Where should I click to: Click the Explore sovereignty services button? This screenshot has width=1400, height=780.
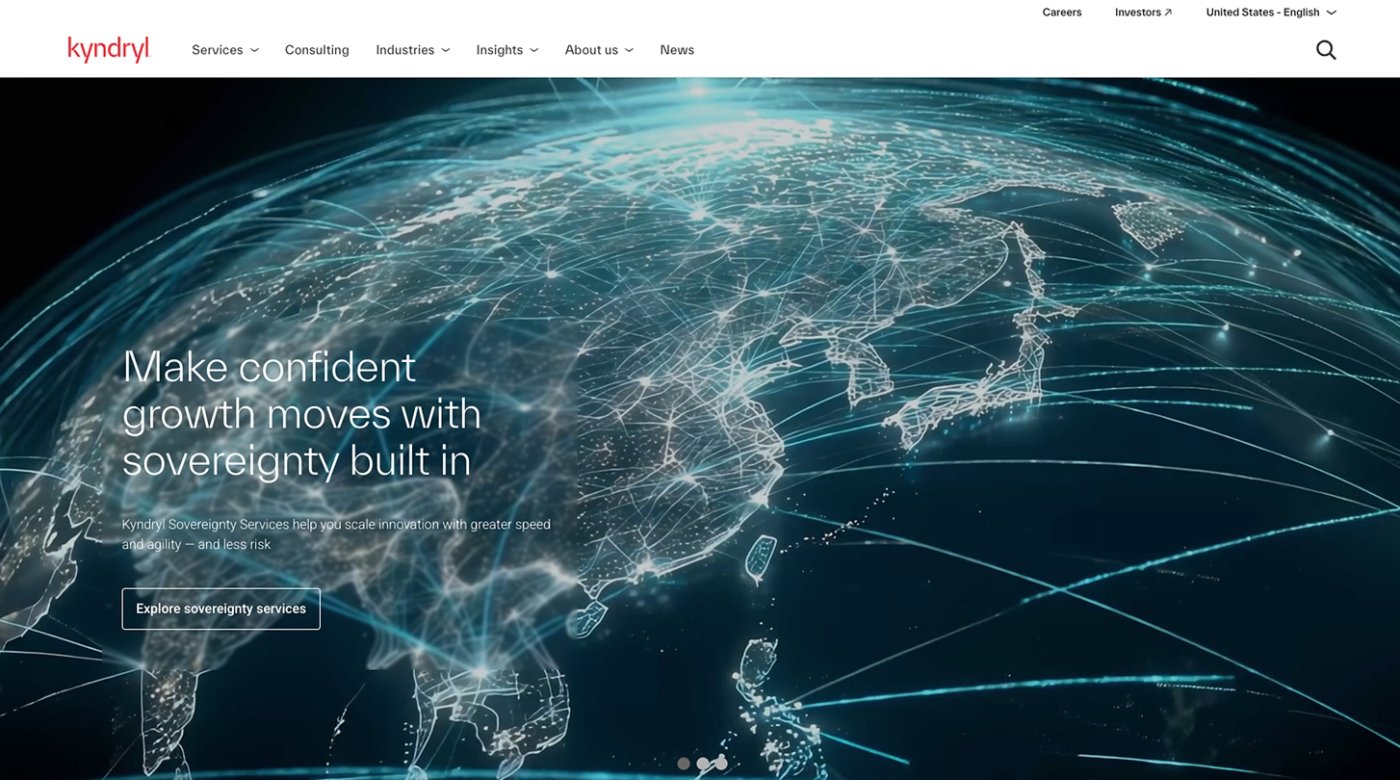tap(221, 609)
